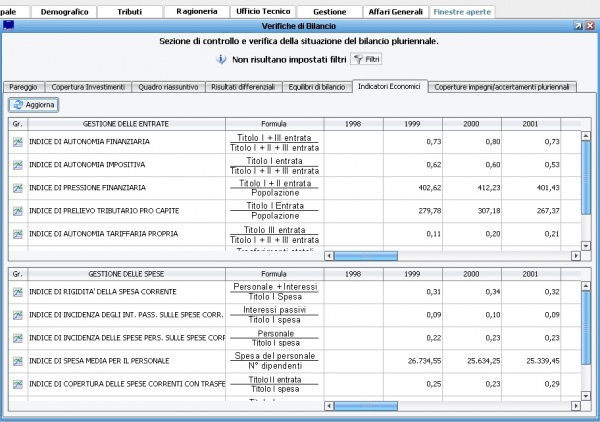Open chart for Indice di Autonomia Tariffaria Propria
The width and height of the screenshot is (600, 422).
[18, 234]
